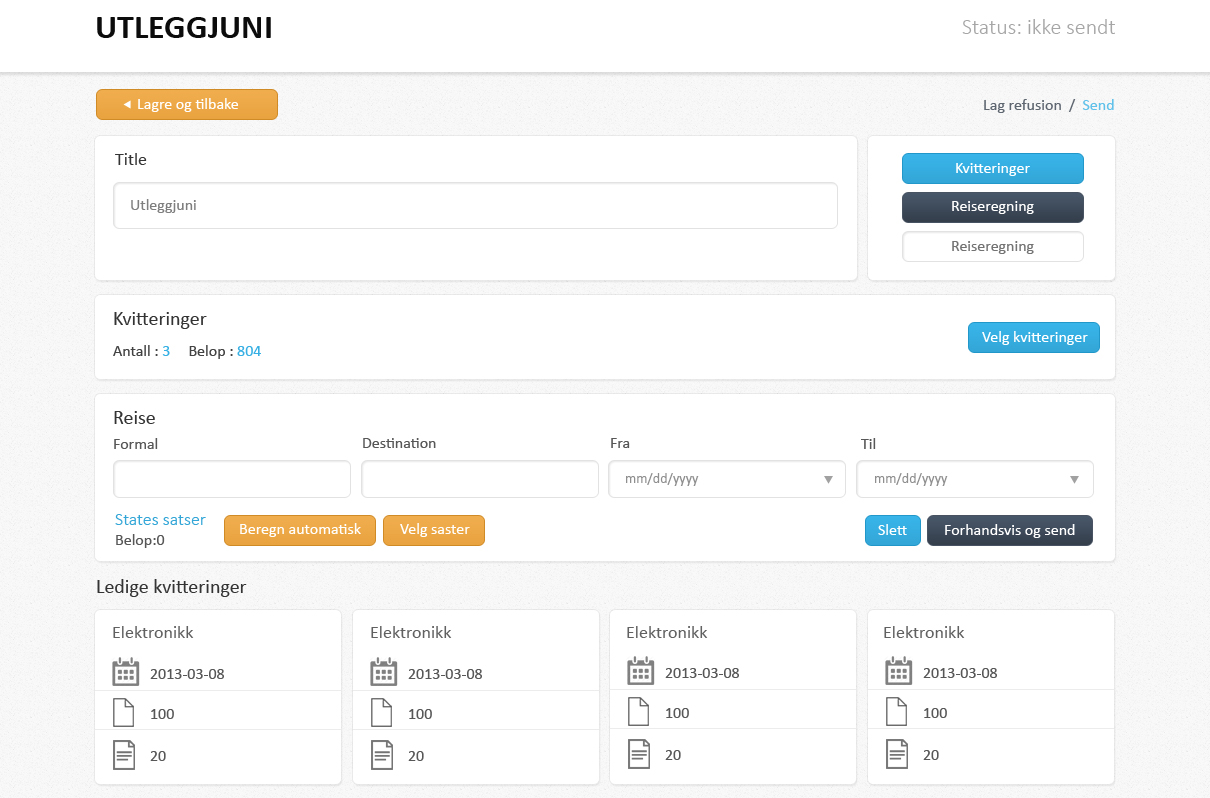Click calendar icon on second Elektronikk card
The image size is (1210, 798).
pyautogui.click(x=383, y=672)
